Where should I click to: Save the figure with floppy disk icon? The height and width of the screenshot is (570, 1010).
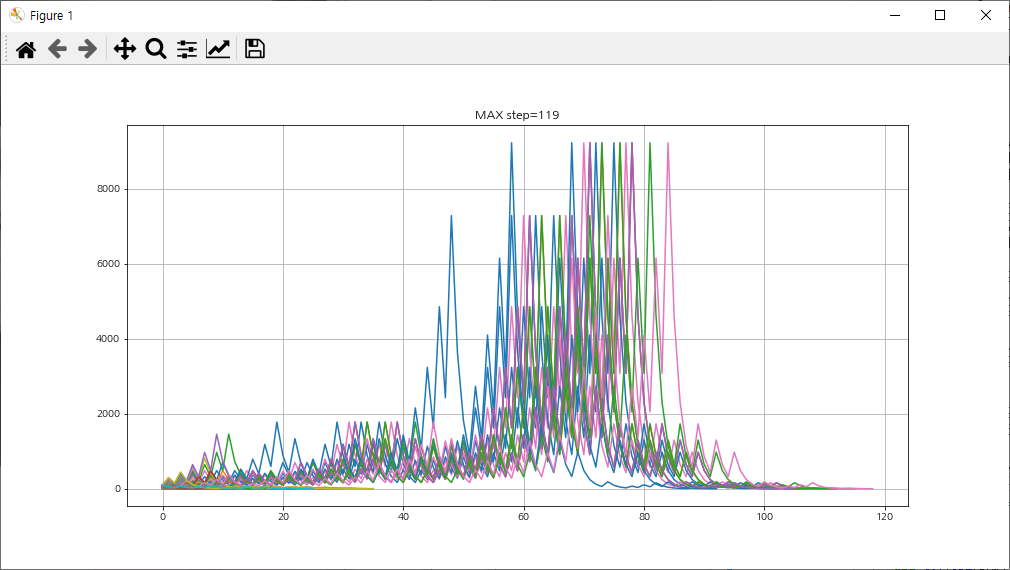tap(254, 49)
